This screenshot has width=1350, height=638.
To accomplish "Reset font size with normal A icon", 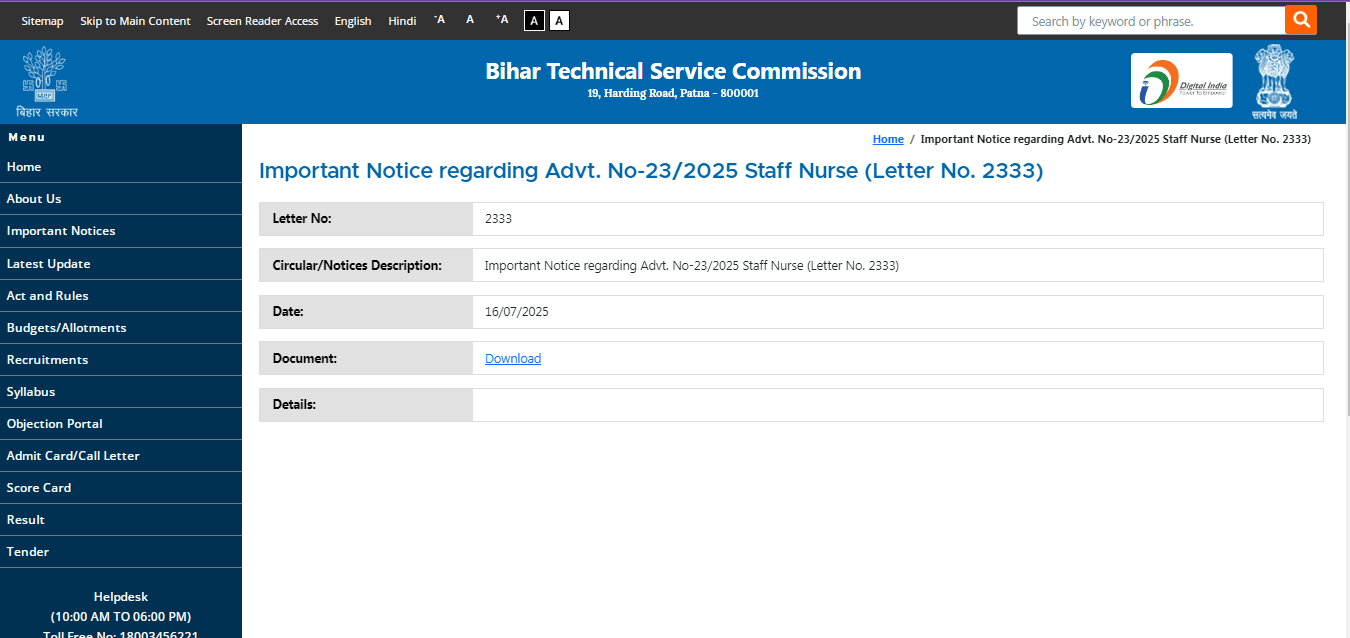I will click(470, 20).
